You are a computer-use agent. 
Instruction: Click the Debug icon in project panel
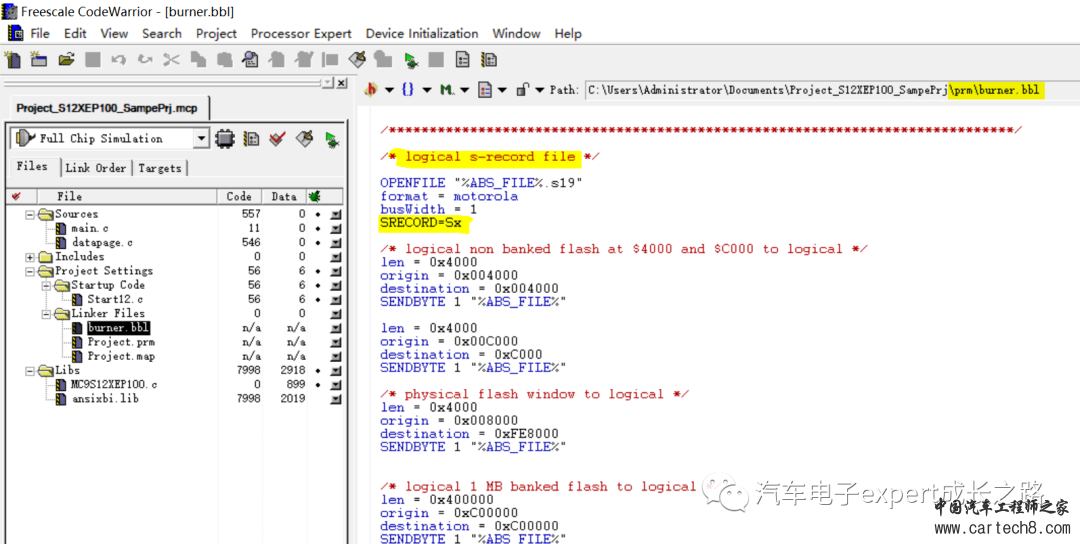tap(332, 140)
